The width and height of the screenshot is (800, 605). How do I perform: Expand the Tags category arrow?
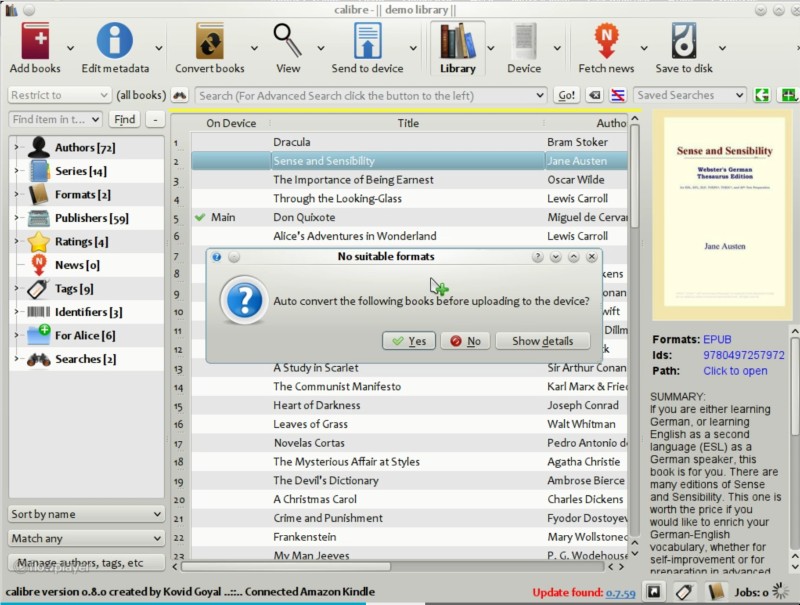pos(16,288)
